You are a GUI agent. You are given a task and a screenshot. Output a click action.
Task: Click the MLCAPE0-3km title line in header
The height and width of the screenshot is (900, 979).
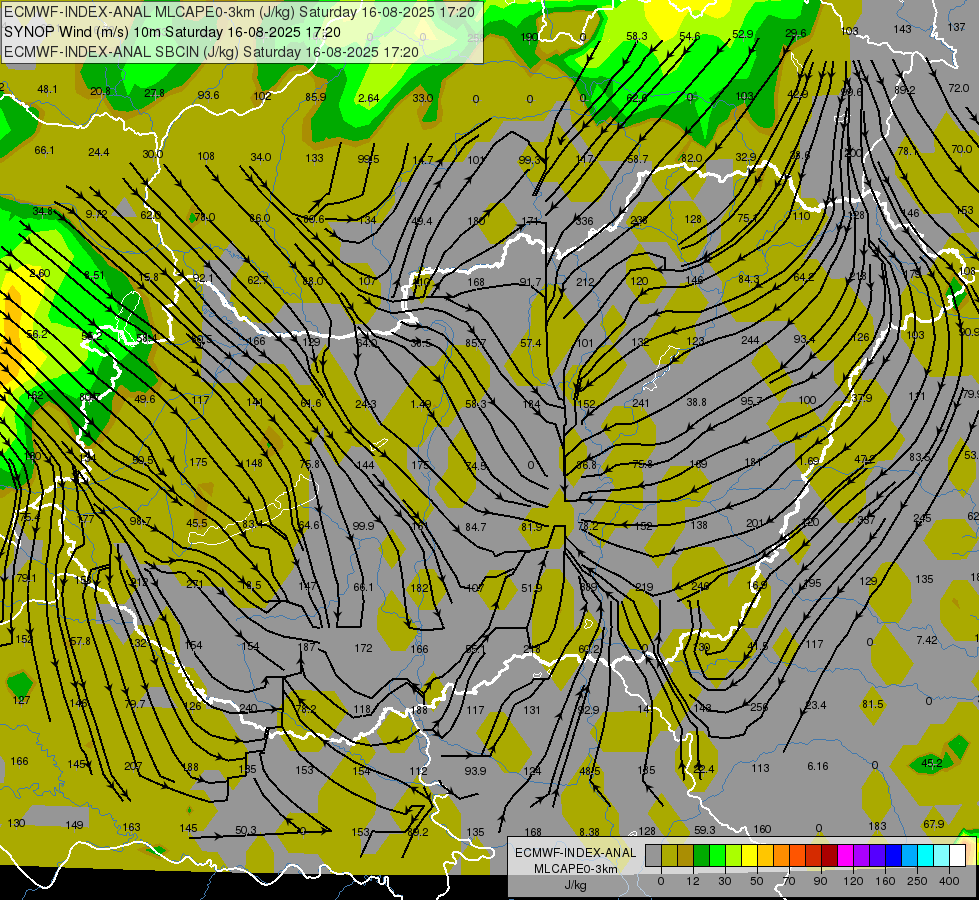[239, 12]
